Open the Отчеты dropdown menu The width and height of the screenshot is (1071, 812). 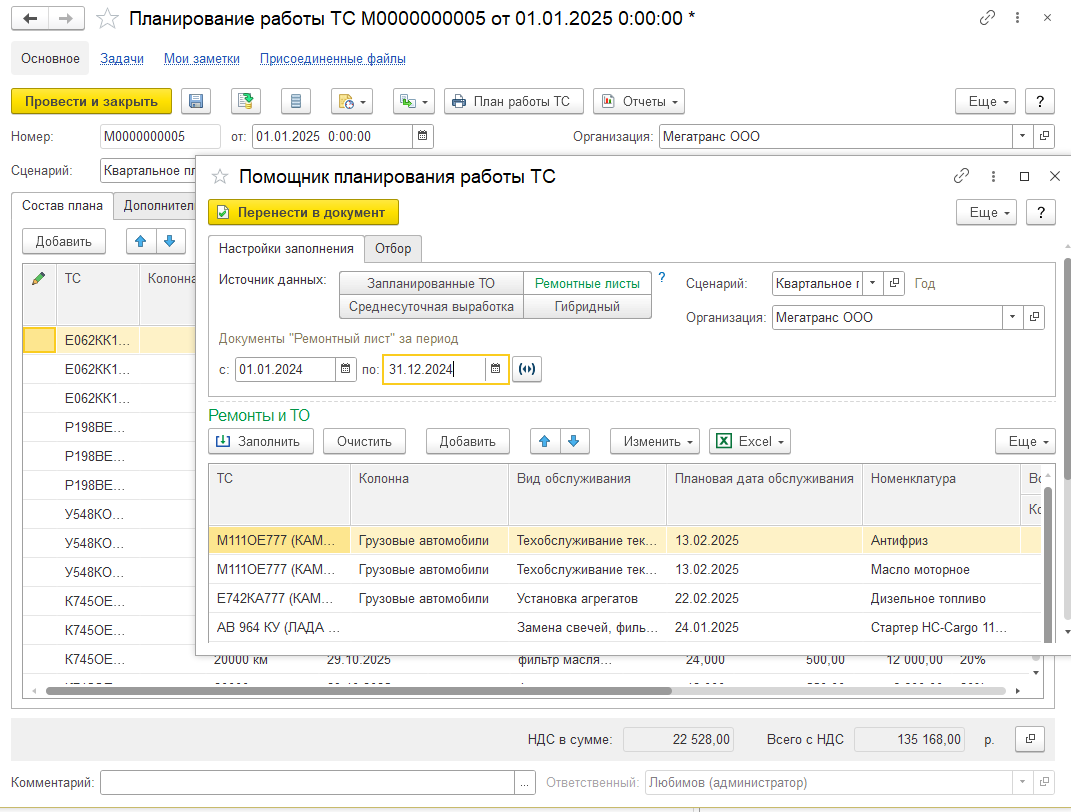(x=638, y=101)
